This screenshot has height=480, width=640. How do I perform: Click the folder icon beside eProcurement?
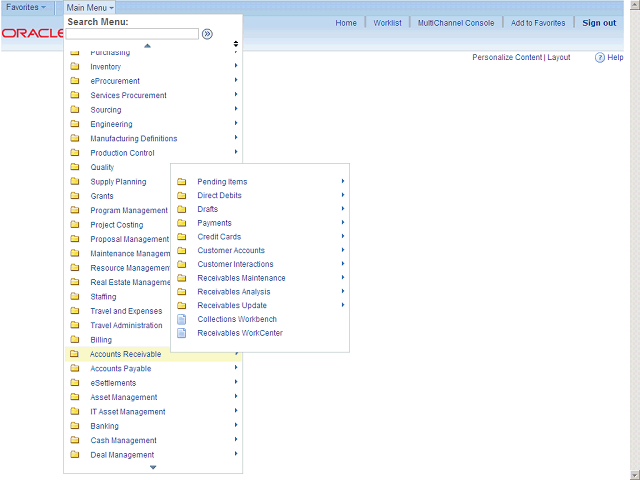(x=75, y=81)
